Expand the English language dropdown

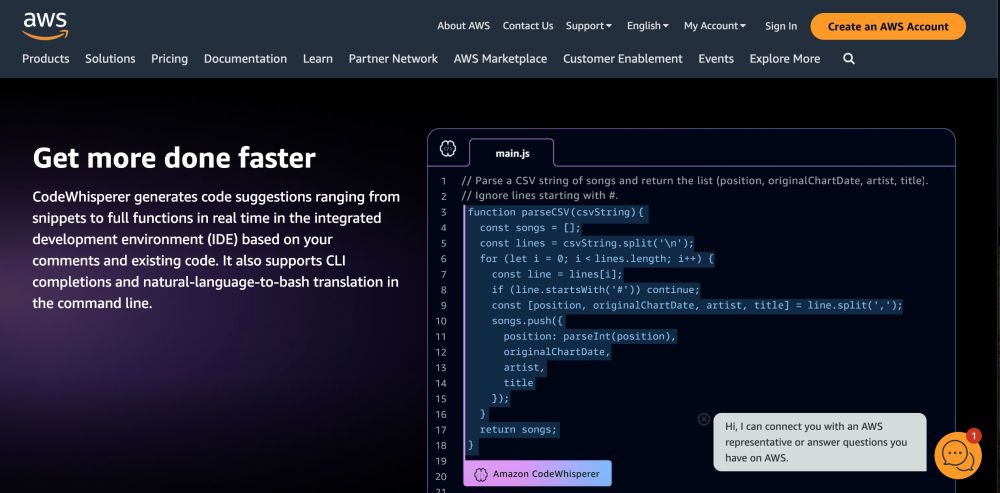click(x=647, y=26)
